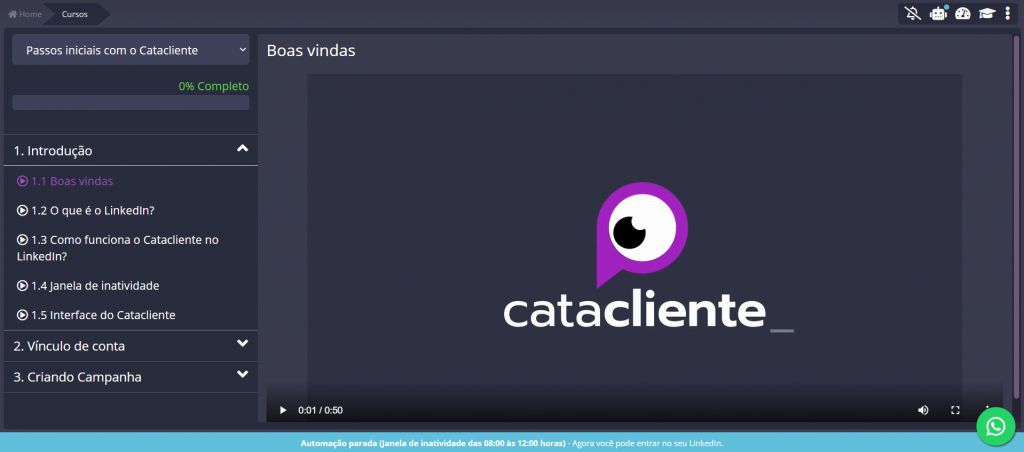Click the page vertical scrollbar

(1016, 216)
